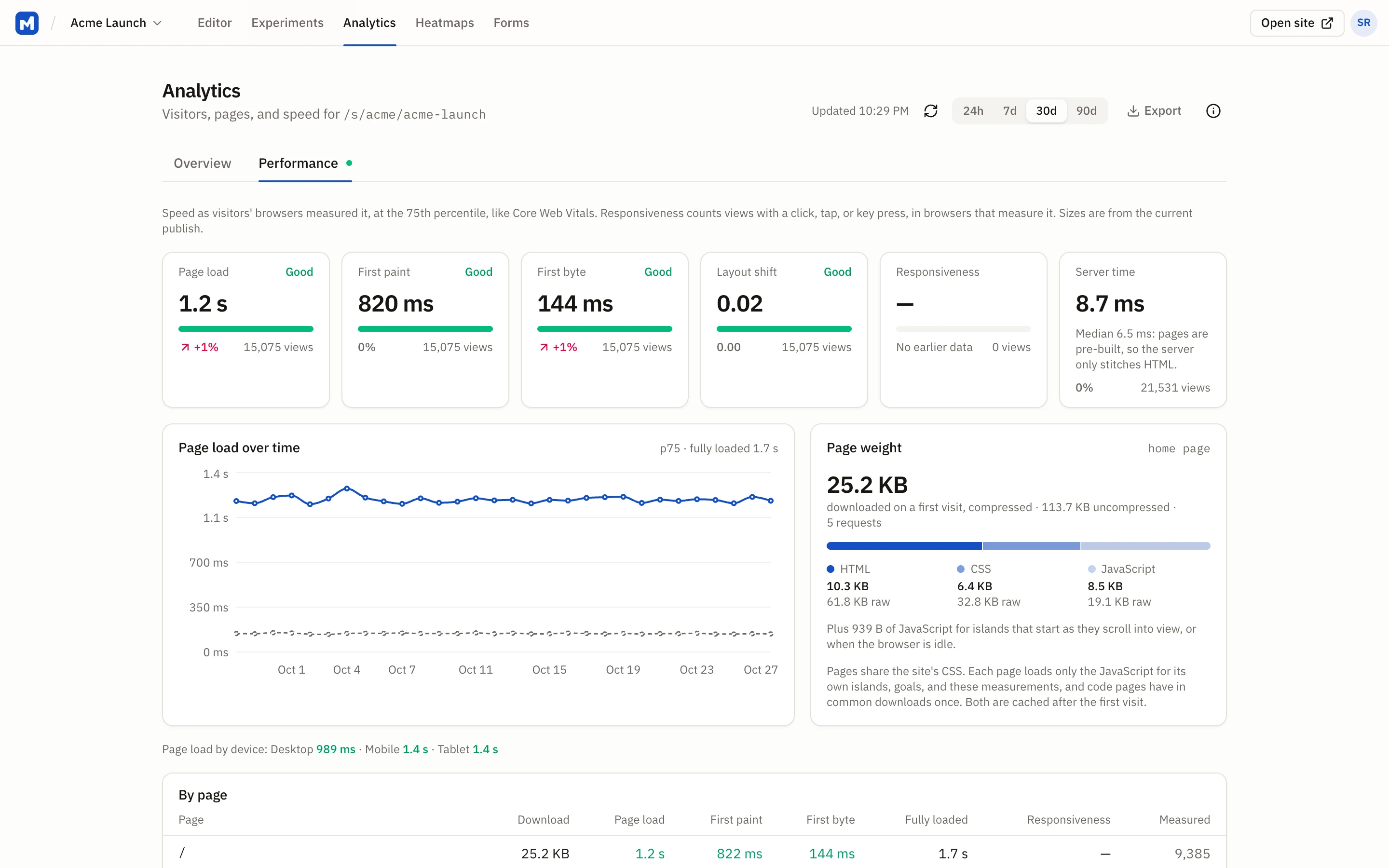Open the Analytics nav tab
The image size is (1389, 868).
[369, 23]
